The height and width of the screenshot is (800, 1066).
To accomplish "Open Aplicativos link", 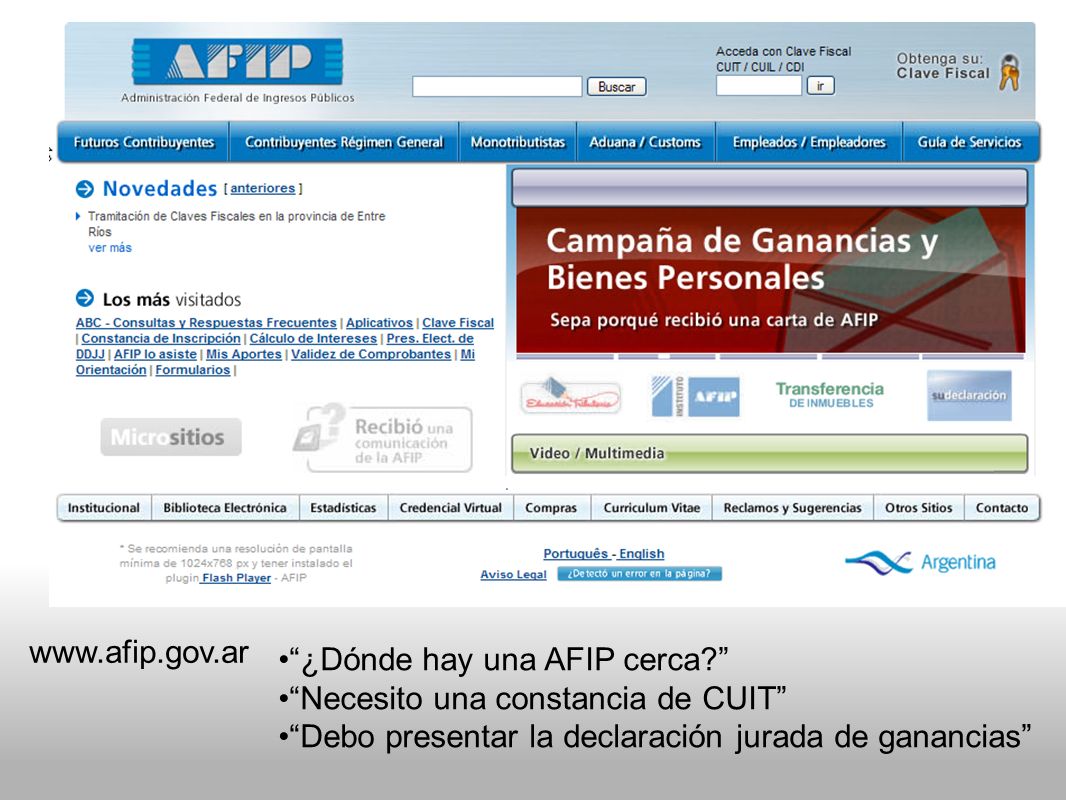I will pyautogui.click(x=379, y=323).
